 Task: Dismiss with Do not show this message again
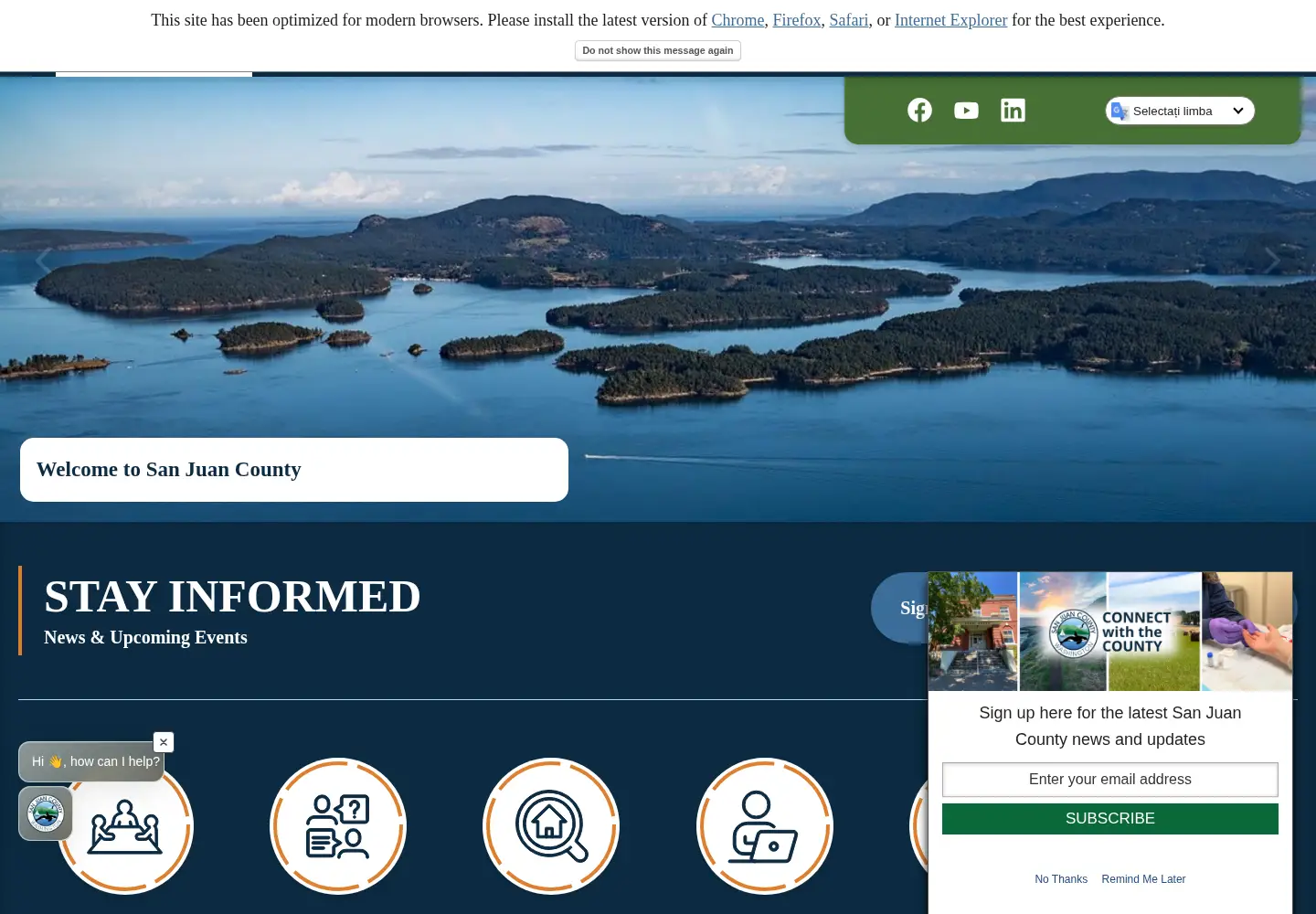pos(658,51)
